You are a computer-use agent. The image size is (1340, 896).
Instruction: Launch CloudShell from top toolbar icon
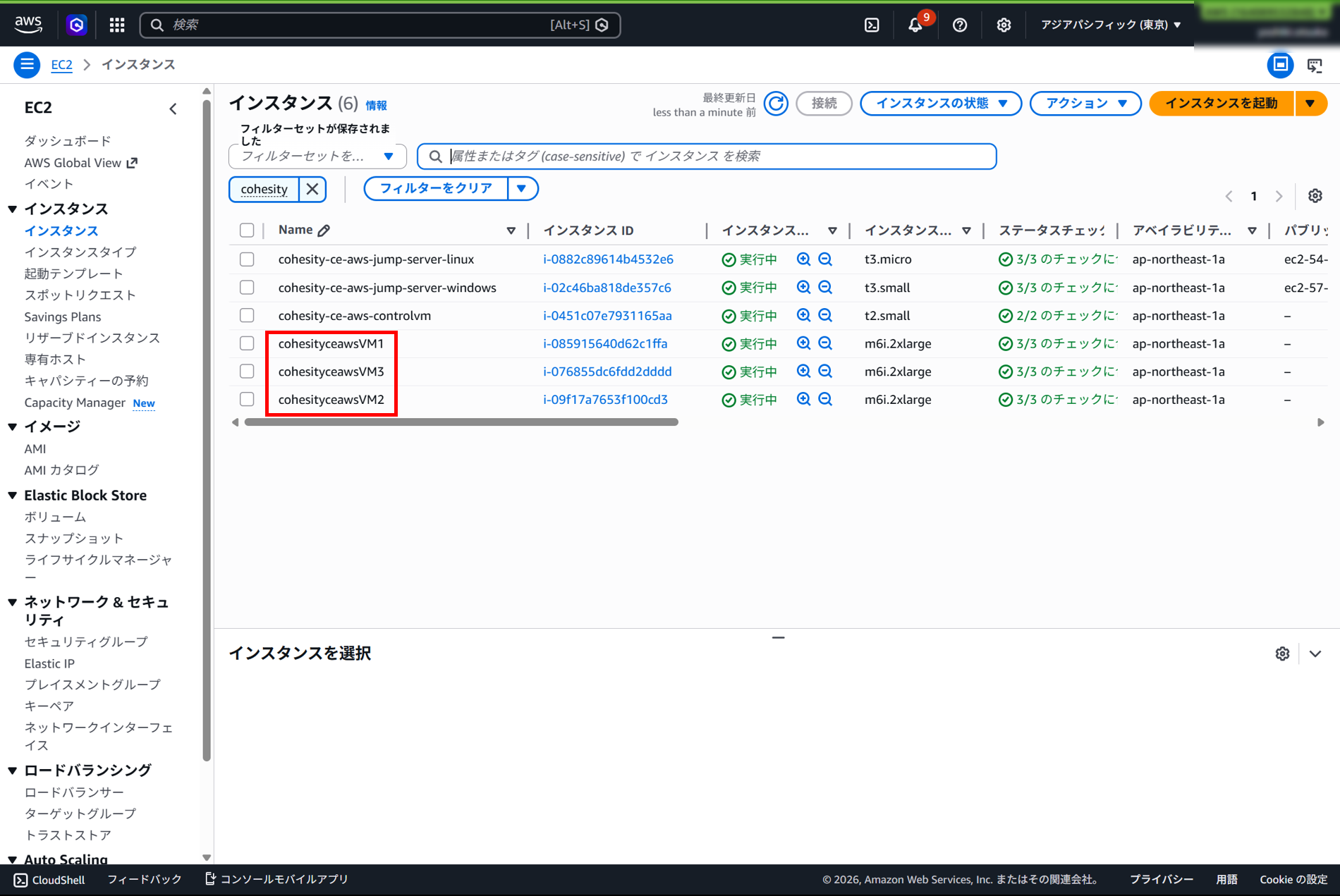[x=872, y=25]
